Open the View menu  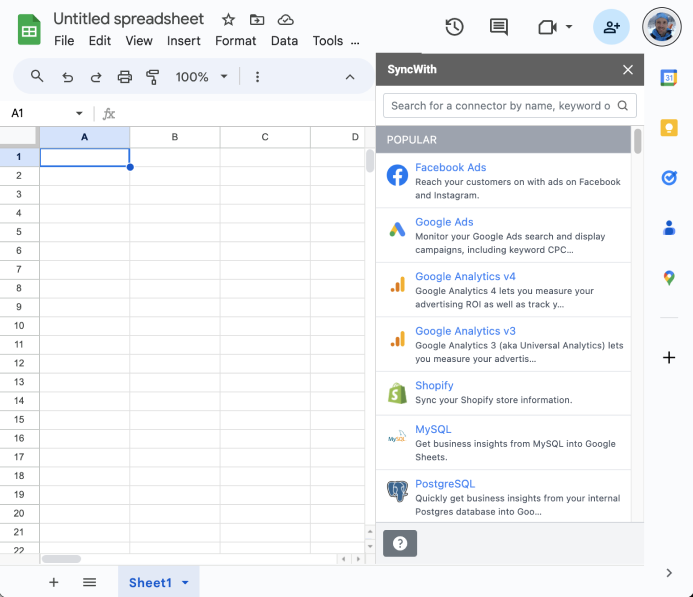point(139,41)
